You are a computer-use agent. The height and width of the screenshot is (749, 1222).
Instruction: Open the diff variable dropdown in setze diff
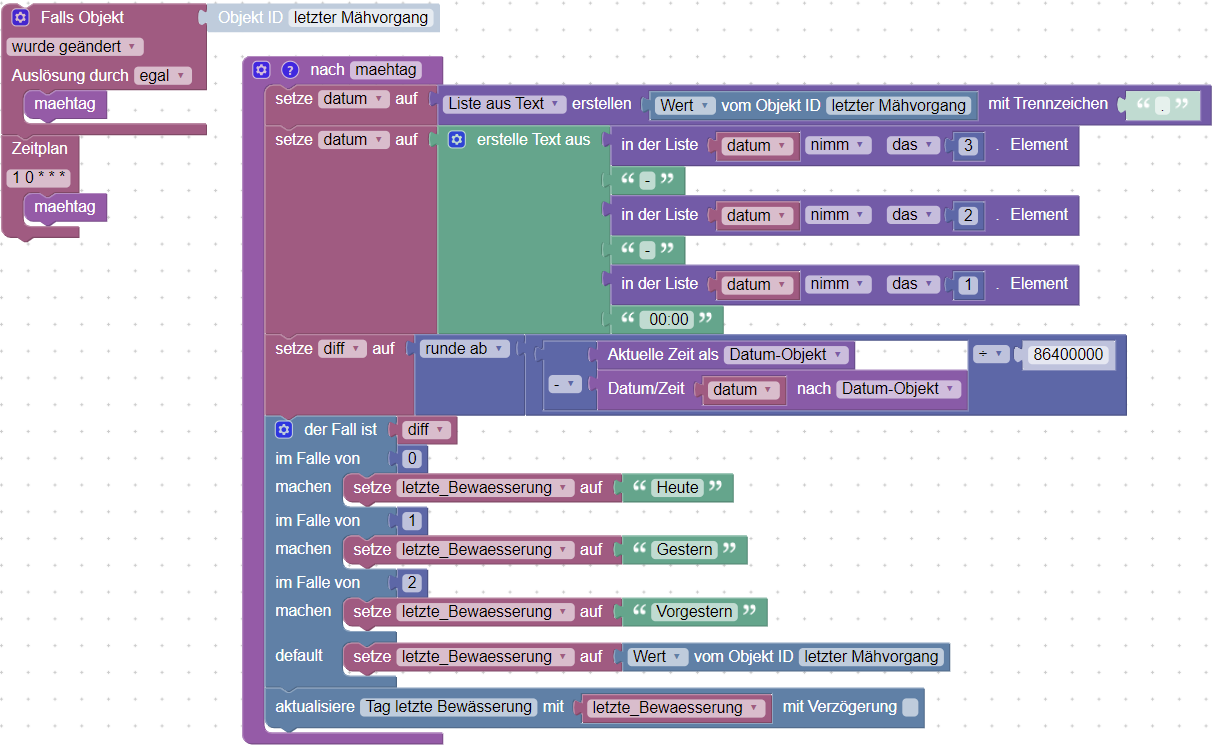(342, 349)
